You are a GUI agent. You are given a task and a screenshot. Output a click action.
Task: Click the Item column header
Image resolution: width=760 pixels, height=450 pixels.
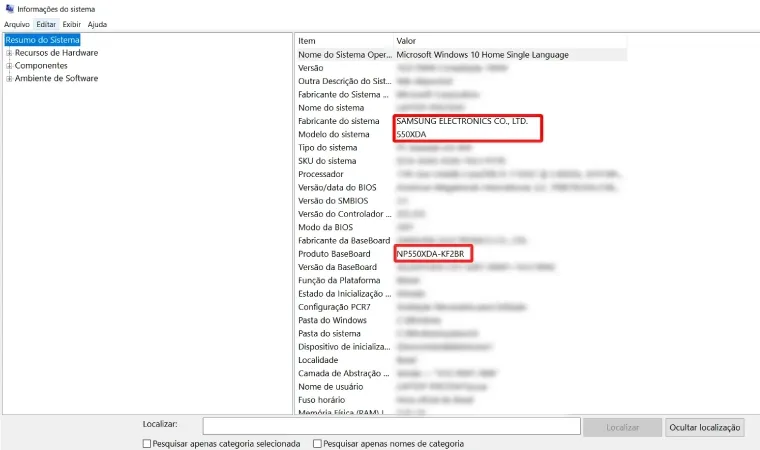pos(344,41)
